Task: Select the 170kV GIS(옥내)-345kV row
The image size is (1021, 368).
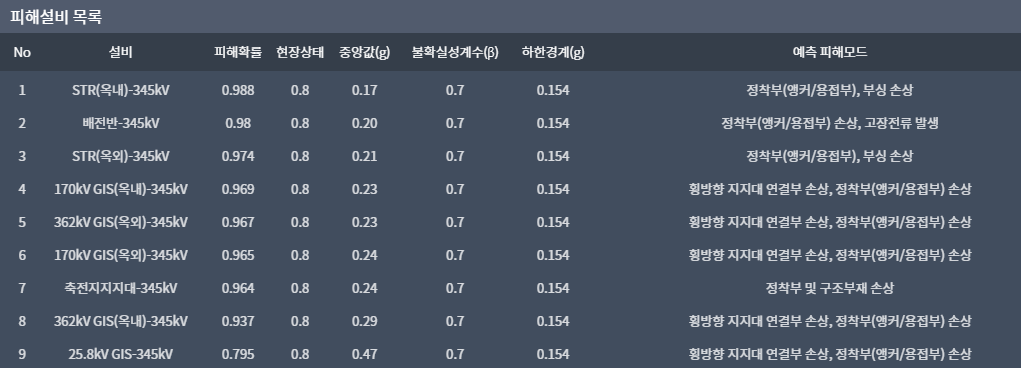Action: [x=510, y=189]
